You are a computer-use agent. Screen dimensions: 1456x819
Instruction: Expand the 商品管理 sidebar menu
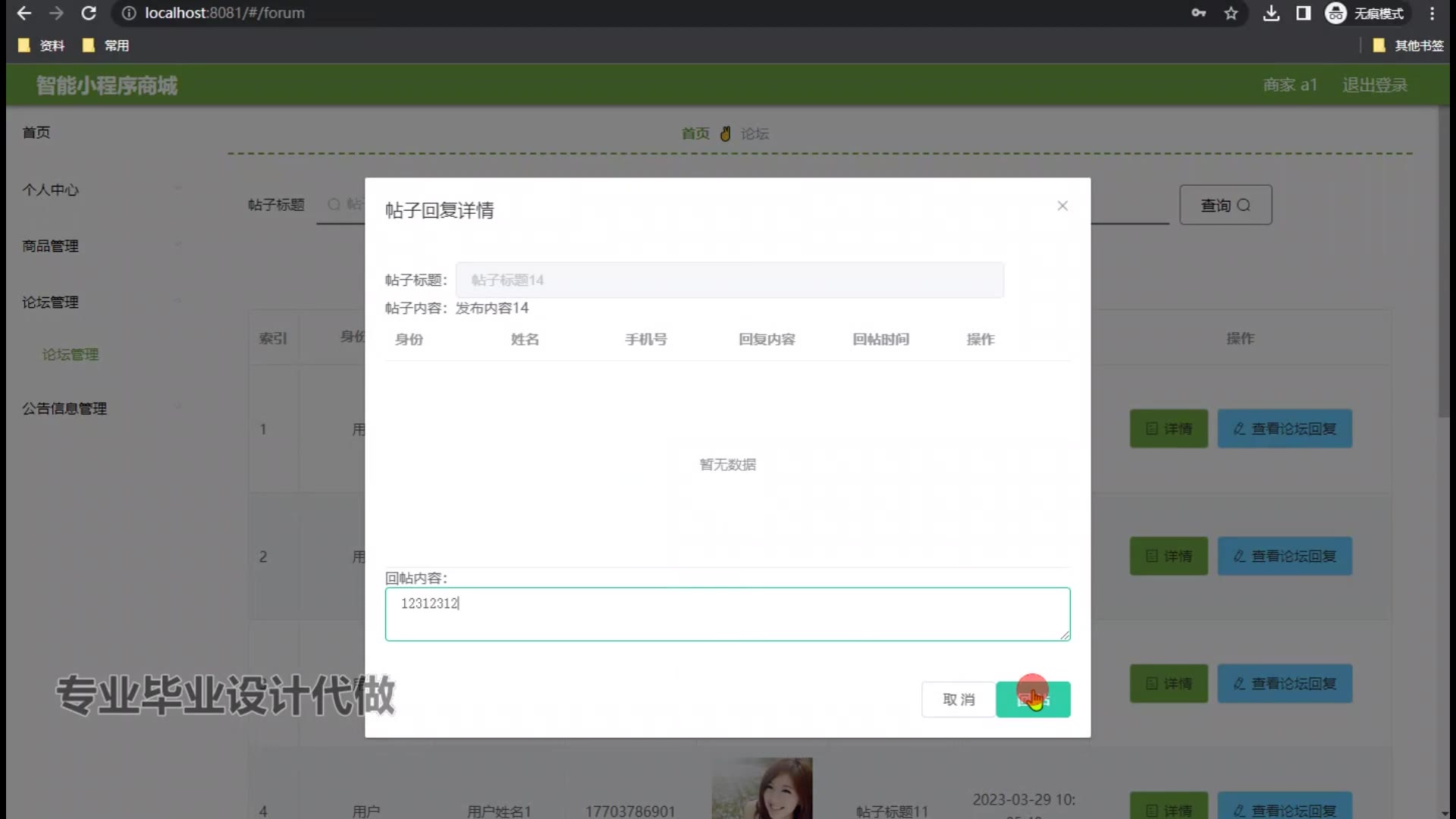(x=51, y=246)
